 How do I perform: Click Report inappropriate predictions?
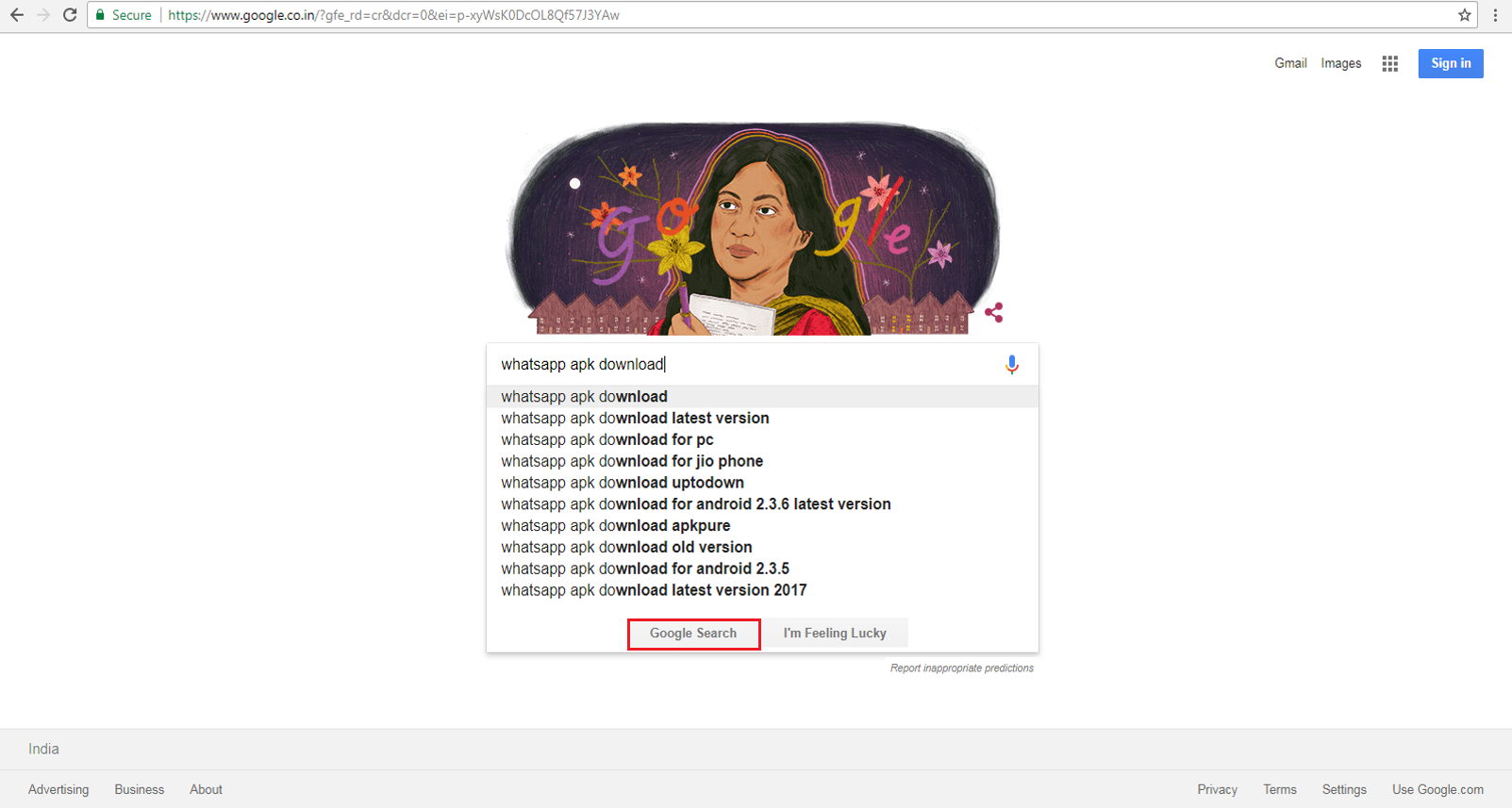pos(961,668)
